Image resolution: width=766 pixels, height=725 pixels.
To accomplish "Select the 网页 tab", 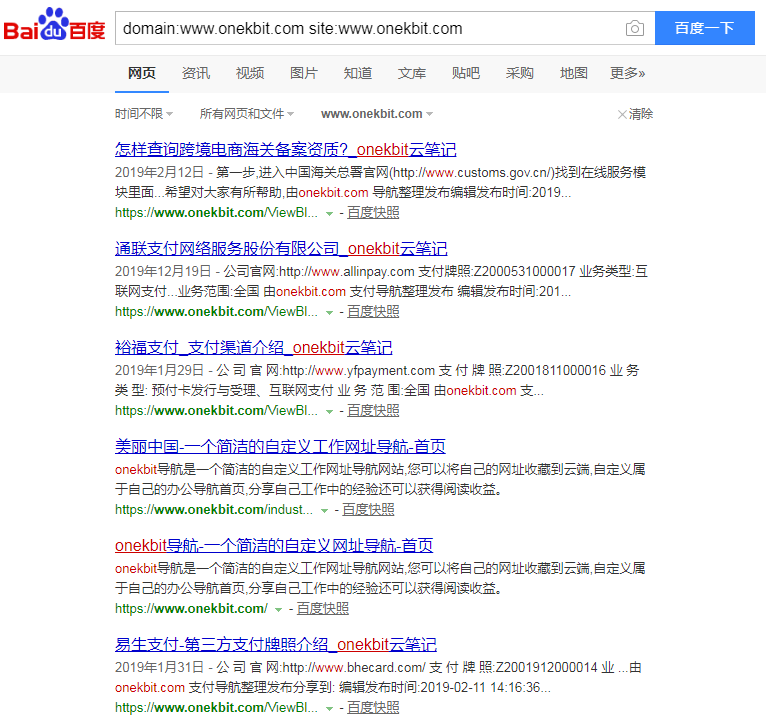I will [142, 73].
